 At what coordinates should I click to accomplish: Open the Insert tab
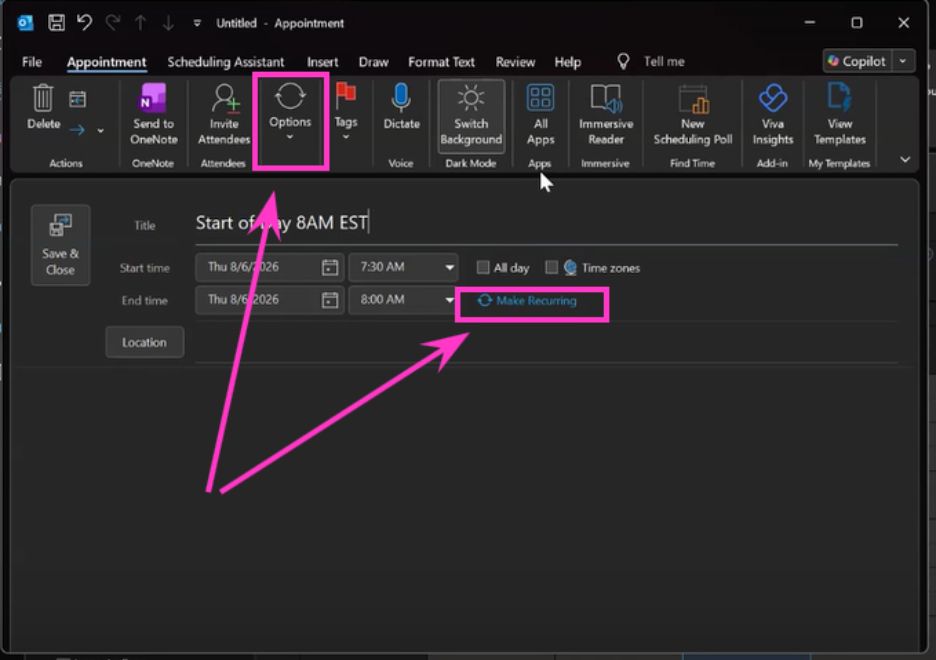click(x=322, y=62)
